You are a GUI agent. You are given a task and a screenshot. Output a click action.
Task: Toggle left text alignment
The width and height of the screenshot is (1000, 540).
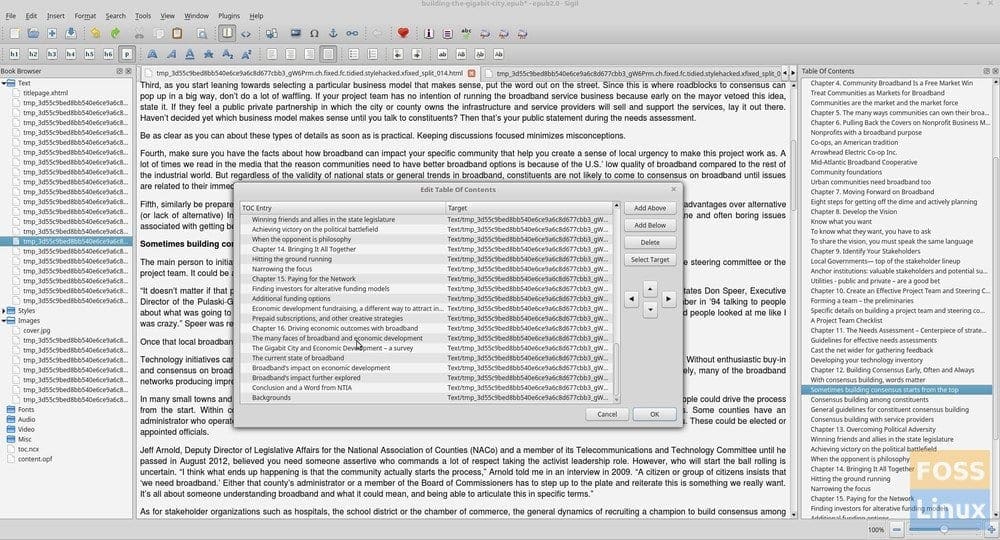pyautogui.click(x=272, y=54)
